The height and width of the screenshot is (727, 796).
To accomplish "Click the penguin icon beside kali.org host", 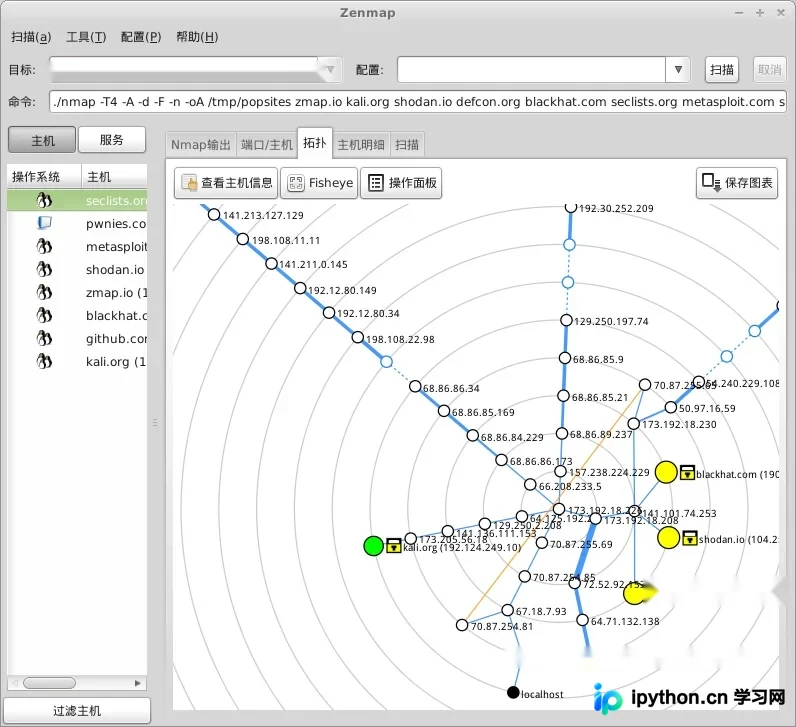I will pos(44,361).
